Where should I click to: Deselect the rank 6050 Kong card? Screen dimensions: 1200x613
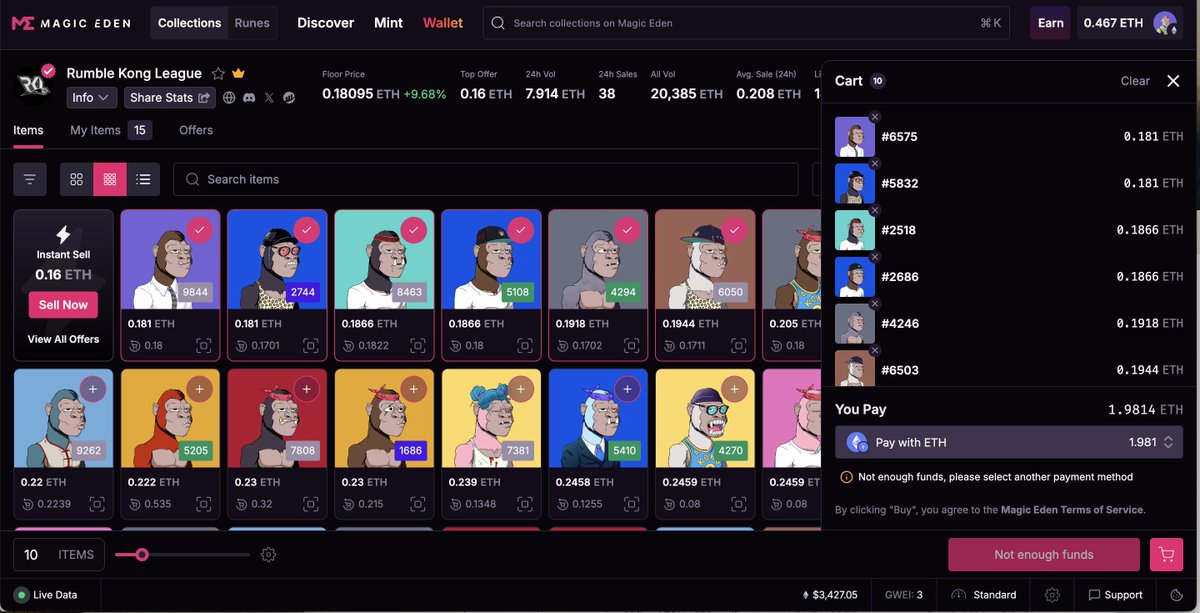(x=734, y=230)
